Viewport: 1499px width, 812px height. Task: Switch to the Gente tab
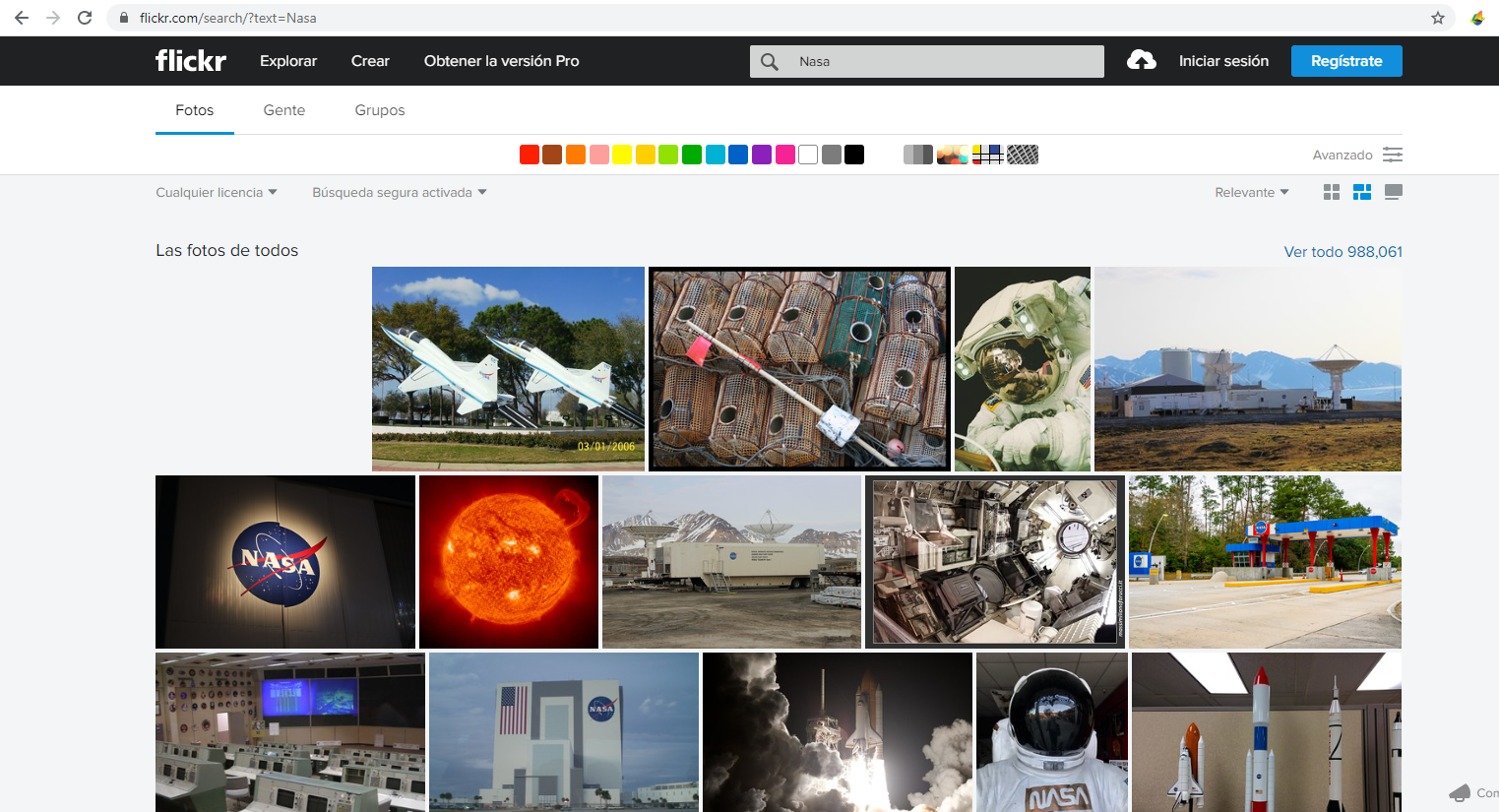pos(283,110)
